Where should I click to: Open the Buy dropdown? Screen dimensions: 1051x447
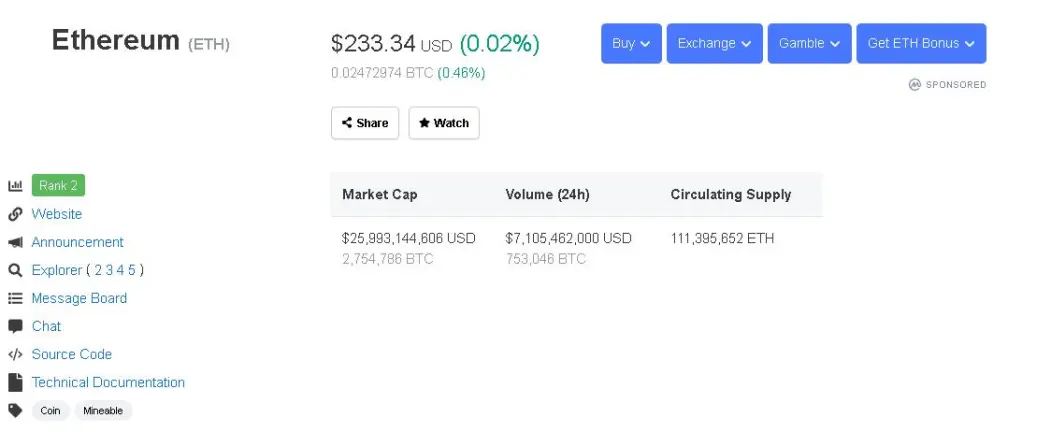631,44
